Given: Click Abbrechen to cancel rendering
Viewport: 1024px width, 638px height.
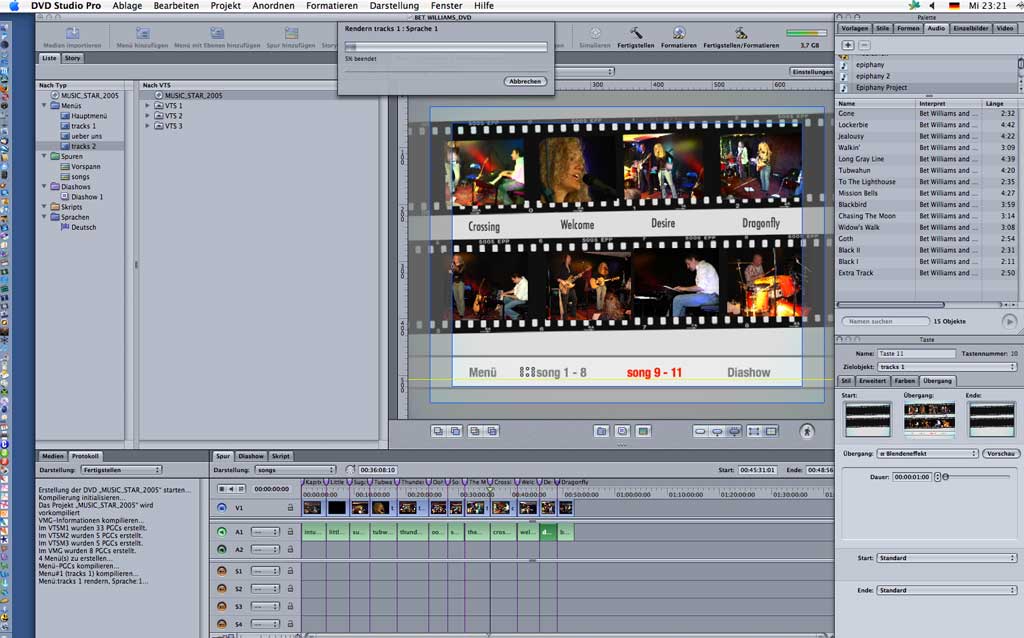Looking at the screenshot, I should pyautogui.click(x=525, y=81).
